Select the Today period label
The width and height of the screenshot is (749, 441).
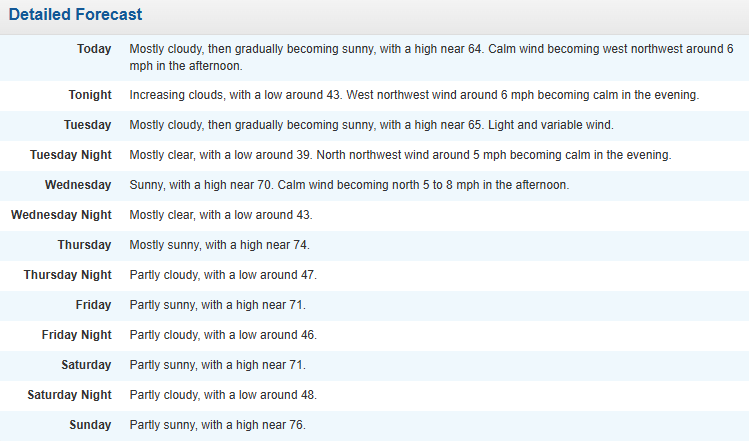pyautogui.click(x=94, y=49)
